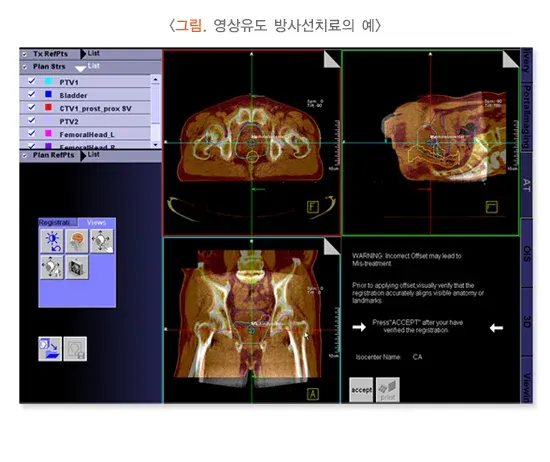The height and width of the screenshot is (462, 550).
Task: Reset brightness and contrast with the sun icon
Action: point(52,241)
